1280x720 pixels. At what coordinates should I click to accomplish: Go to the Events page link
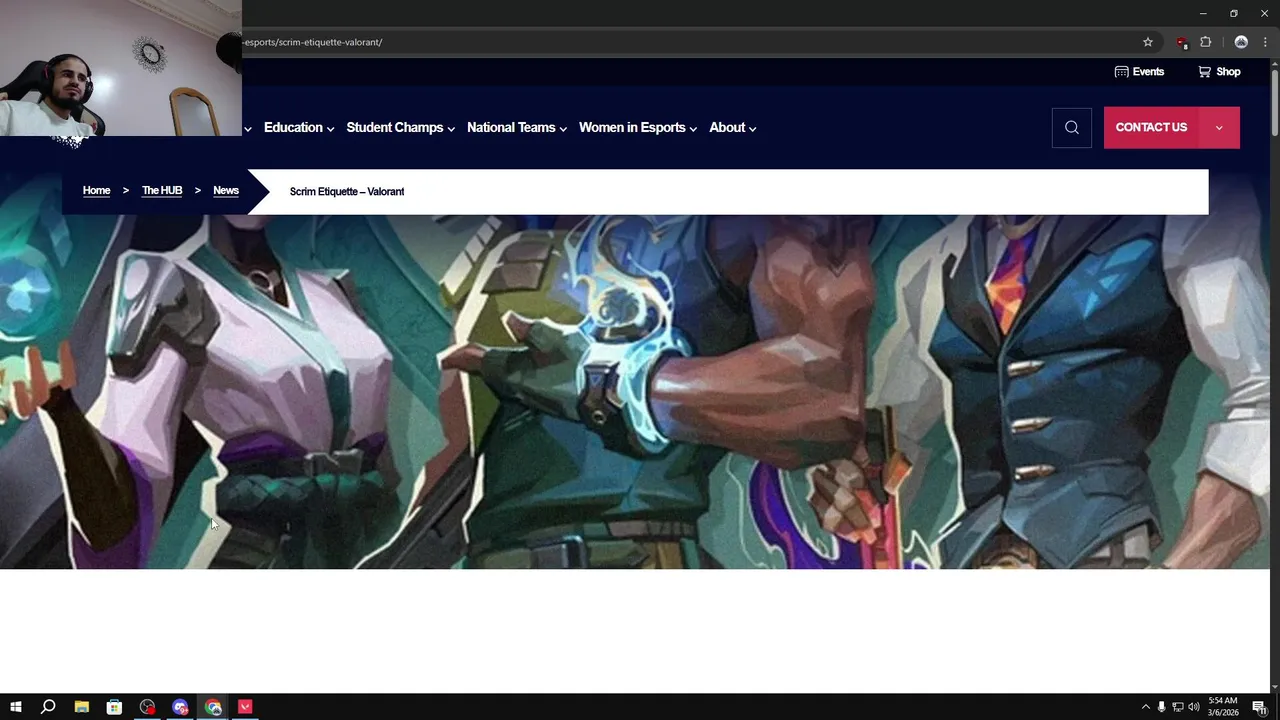coord(1148,72)
